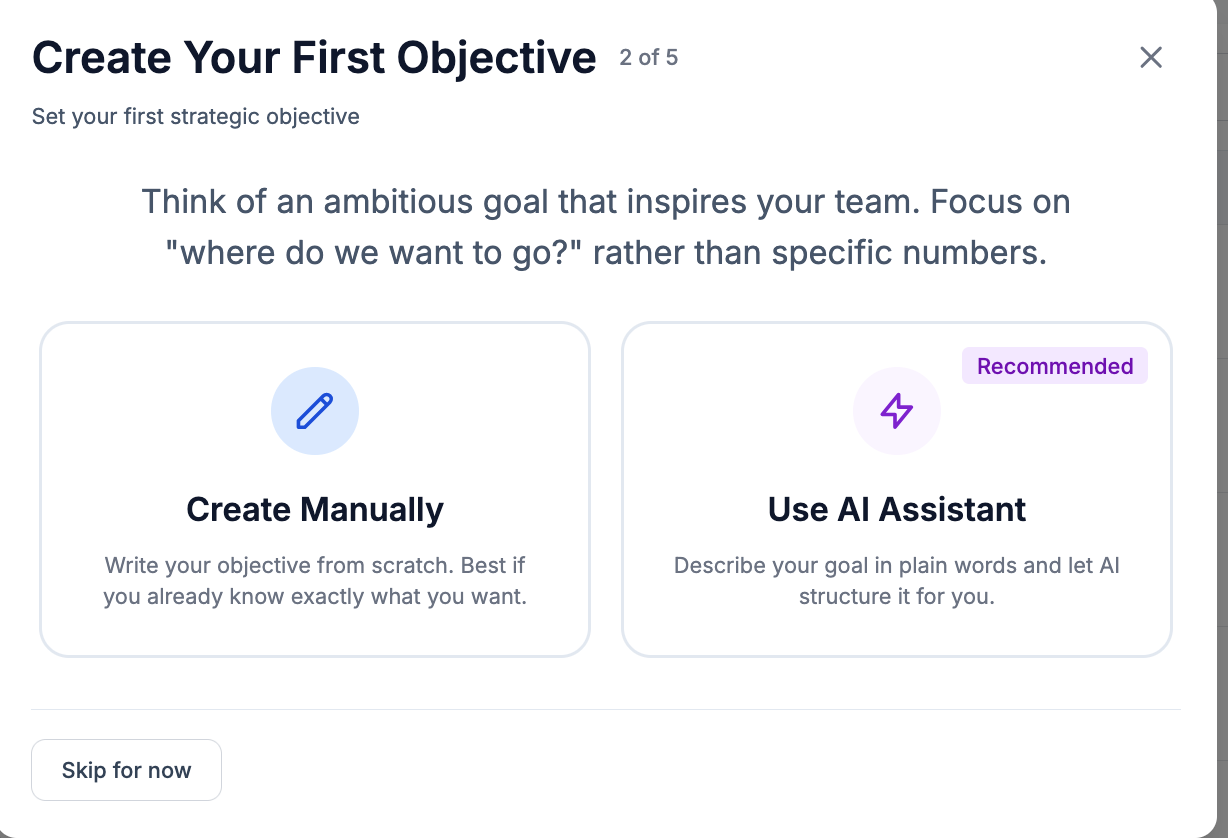This screenshot has width=1228, height=838.
Task: Click the Skip for now button
Action: (x=126, y=770)
